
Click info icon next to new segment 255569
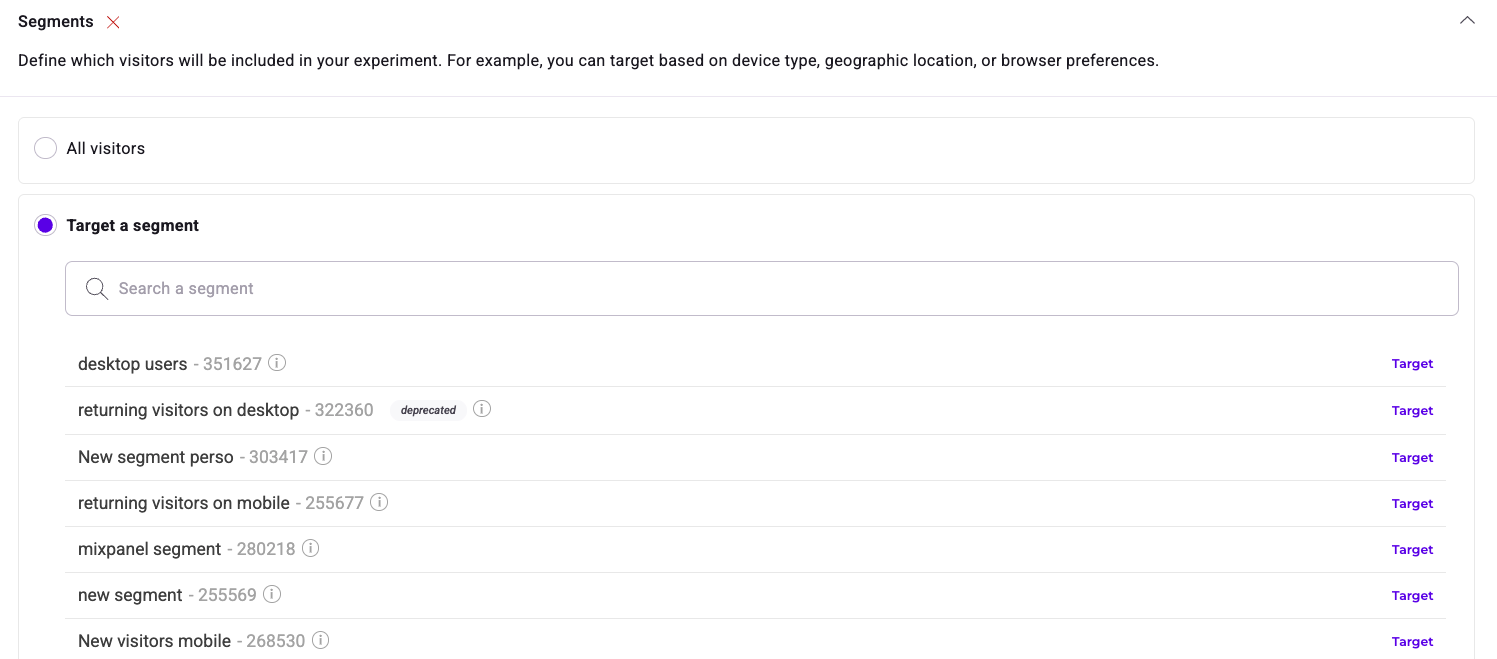pos(272,594)
